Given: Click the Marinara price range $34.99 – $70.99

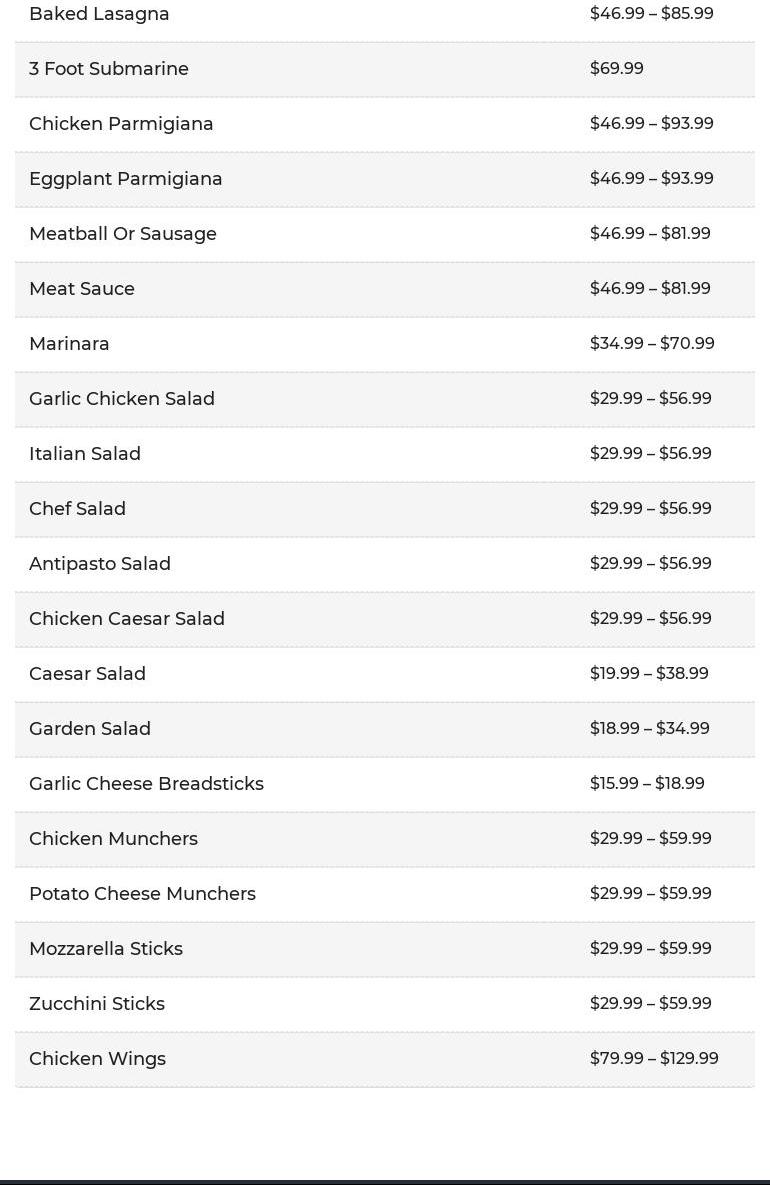Looking at the screenshot, I should pos(652,344).
